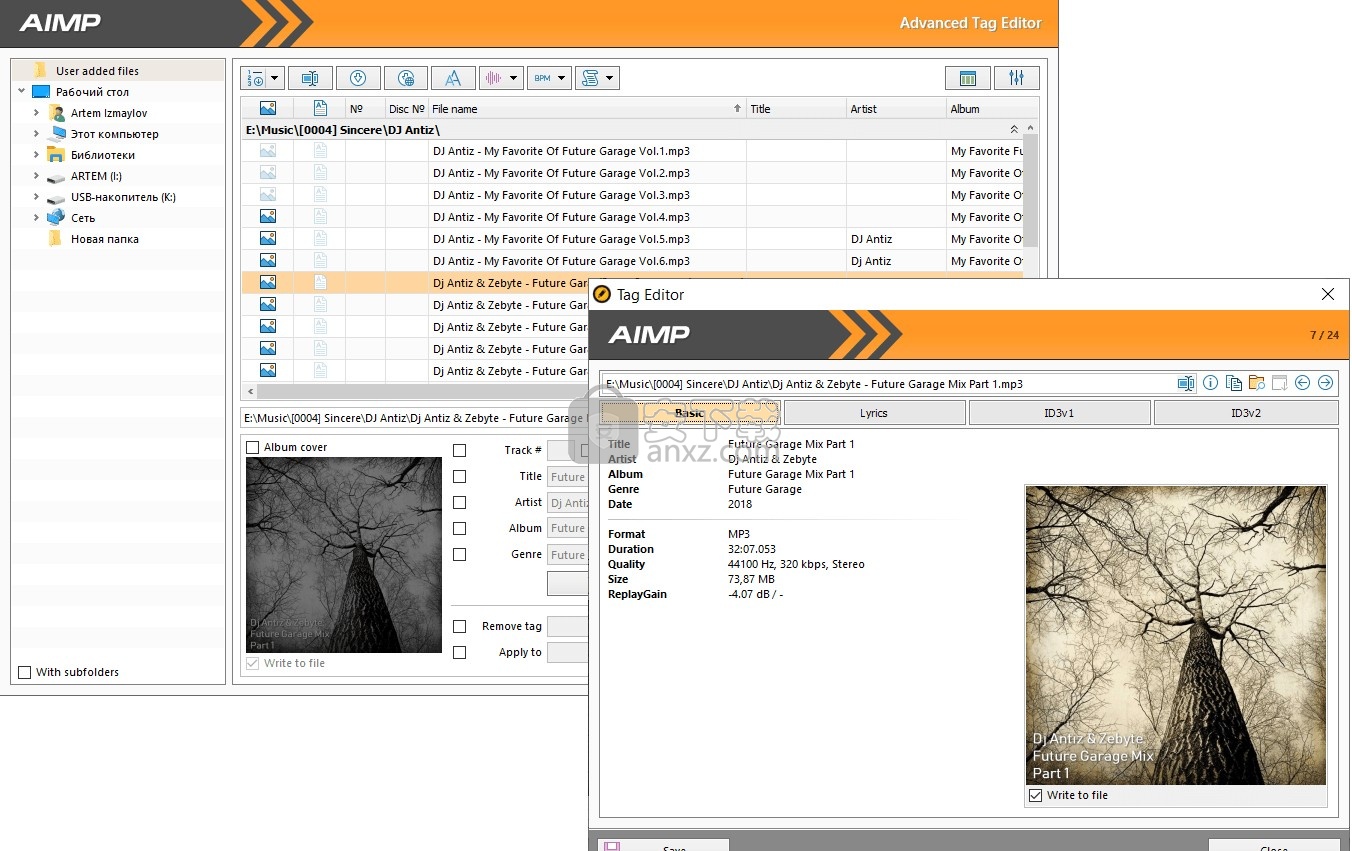Click the cover icon on Vol.4.mp3 row
Screen dimensions: 1352x851
[267, 216]
